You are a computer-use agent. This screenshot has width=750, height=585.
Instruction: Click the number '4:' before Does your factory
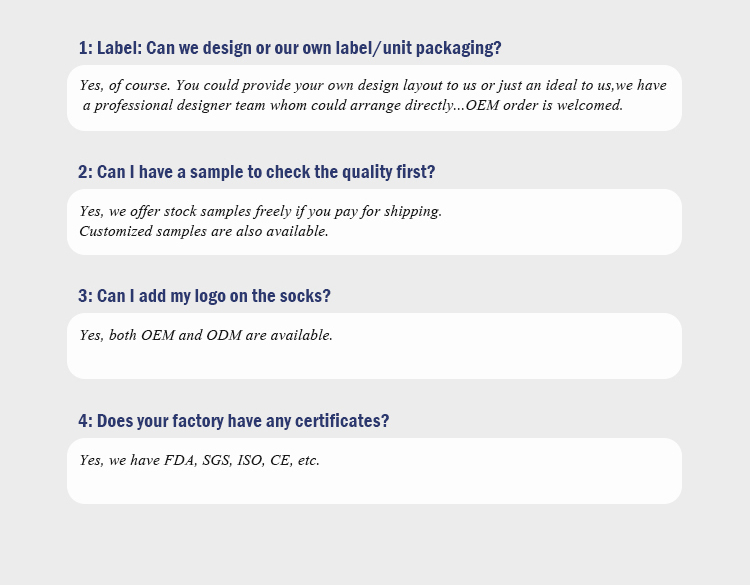click(x=86, y=421)
